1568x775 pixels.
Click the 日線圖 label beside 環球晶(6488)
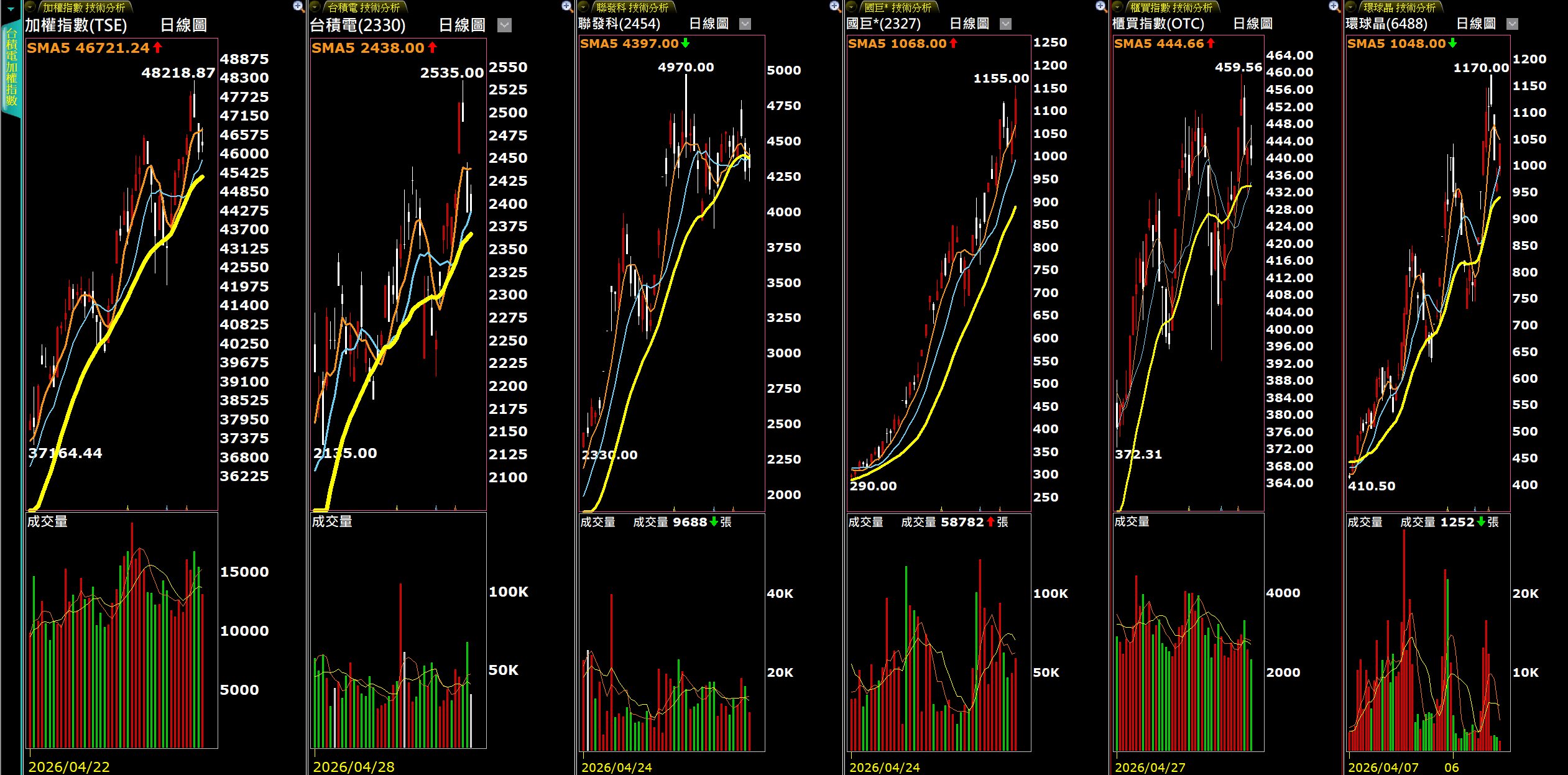(x=1477, y=24)
